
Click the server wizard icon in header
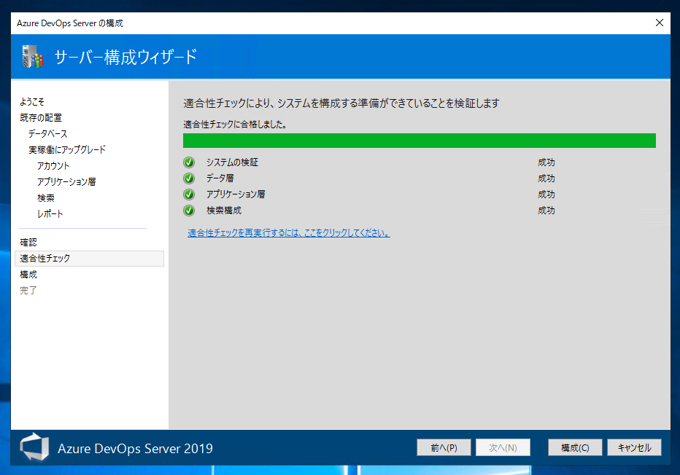click(x=33, y=56)
